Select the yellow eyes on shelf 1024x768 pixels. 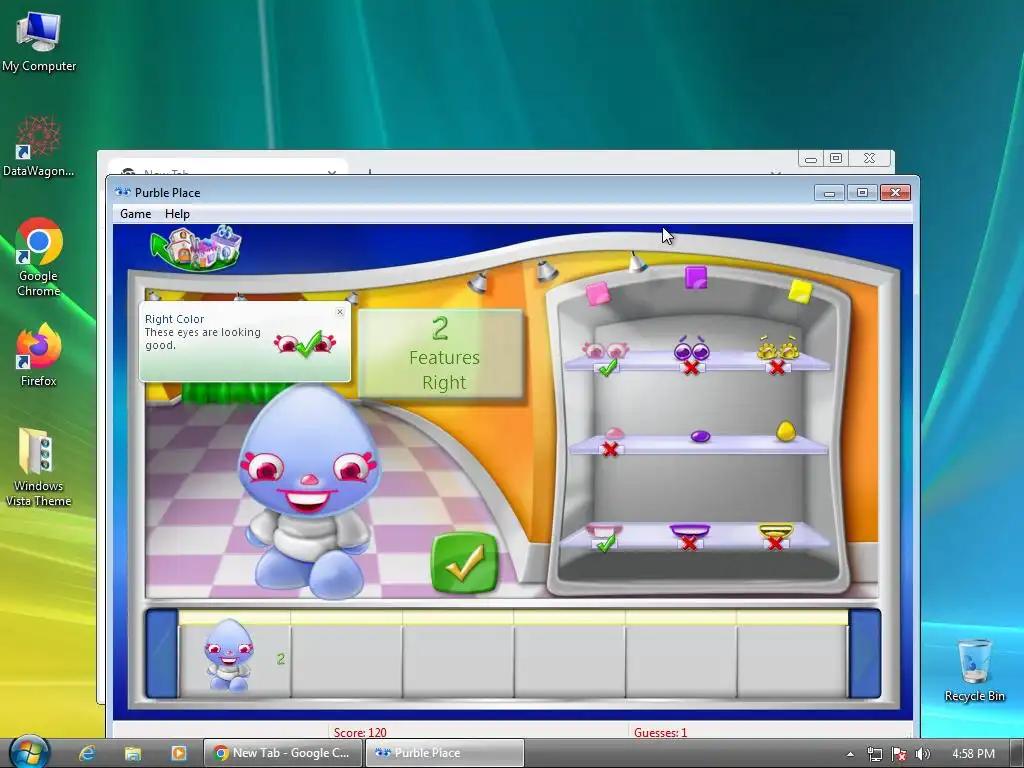pyautogui.click(x=778, y=348)
